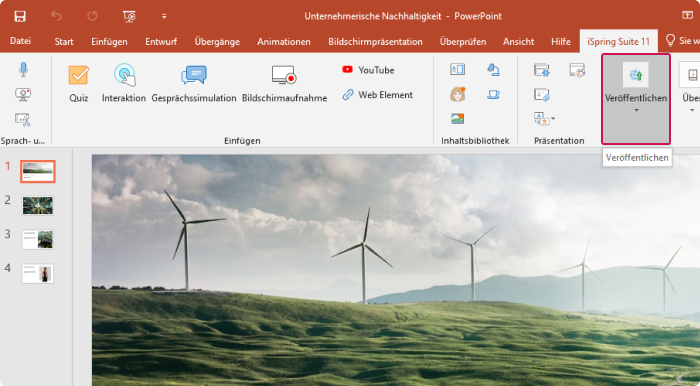Switch to the Start tab

pyautogui.click(x=64, y=42)
